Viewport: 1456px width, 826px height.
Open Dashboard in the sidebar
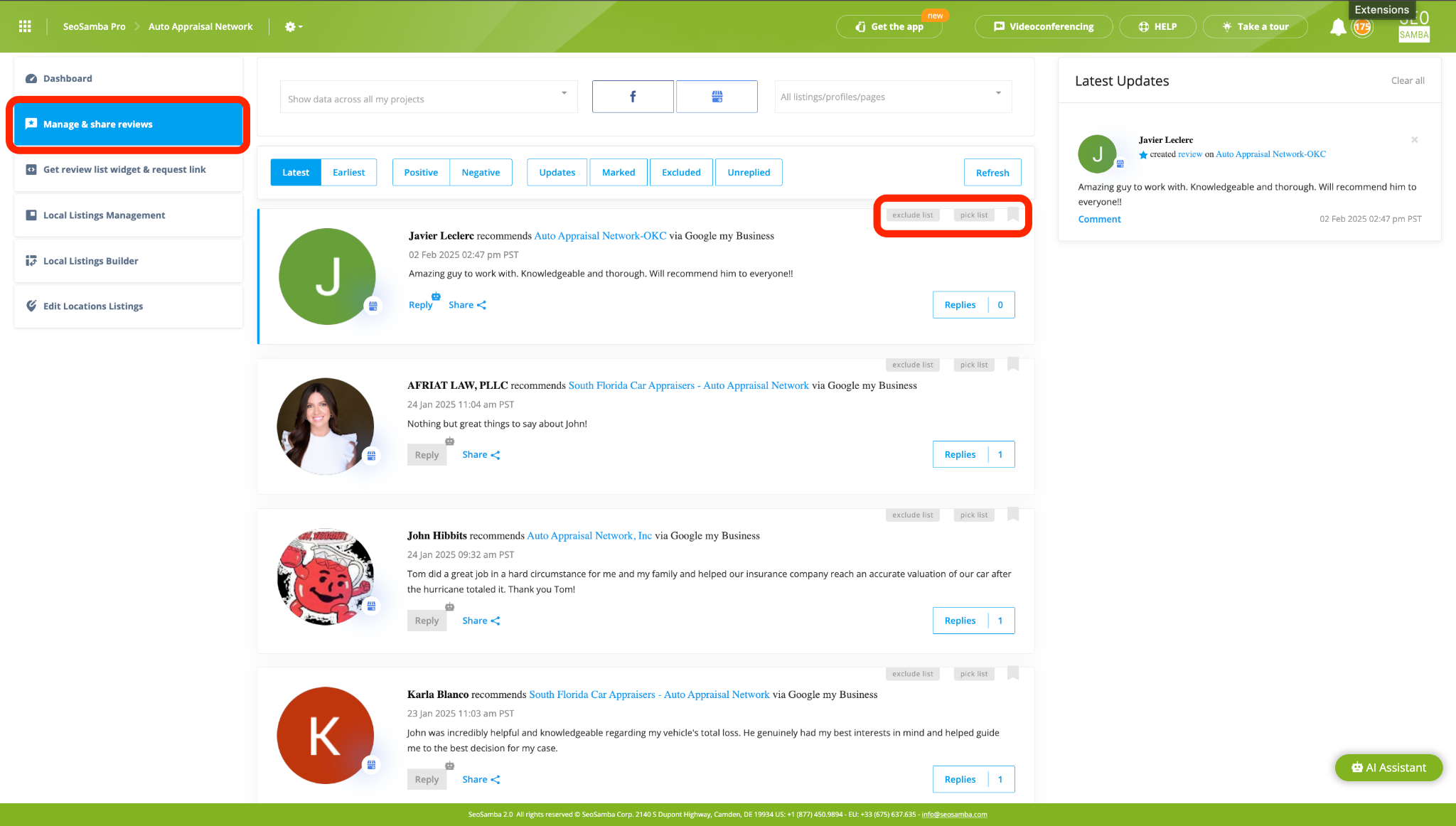click(x=129, y=78)
